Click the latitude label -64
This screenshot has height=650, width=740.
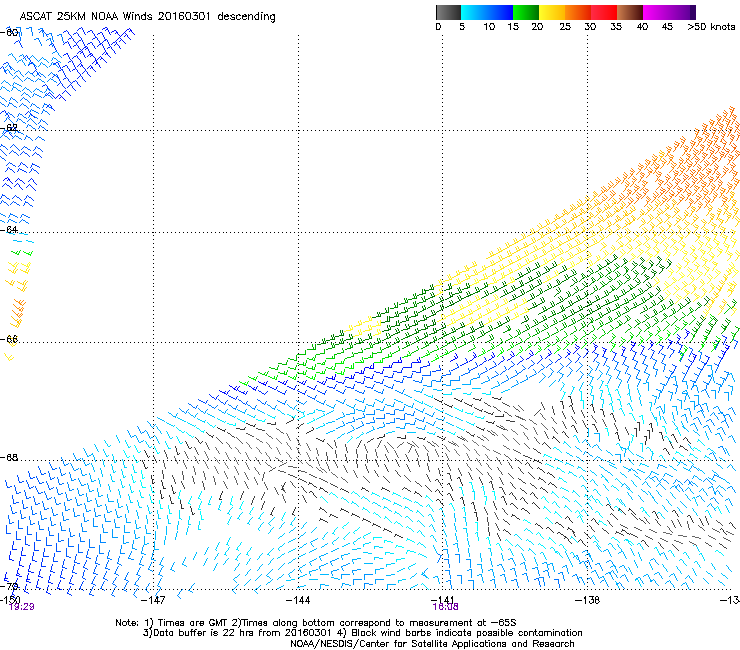[x=9, y=230]
